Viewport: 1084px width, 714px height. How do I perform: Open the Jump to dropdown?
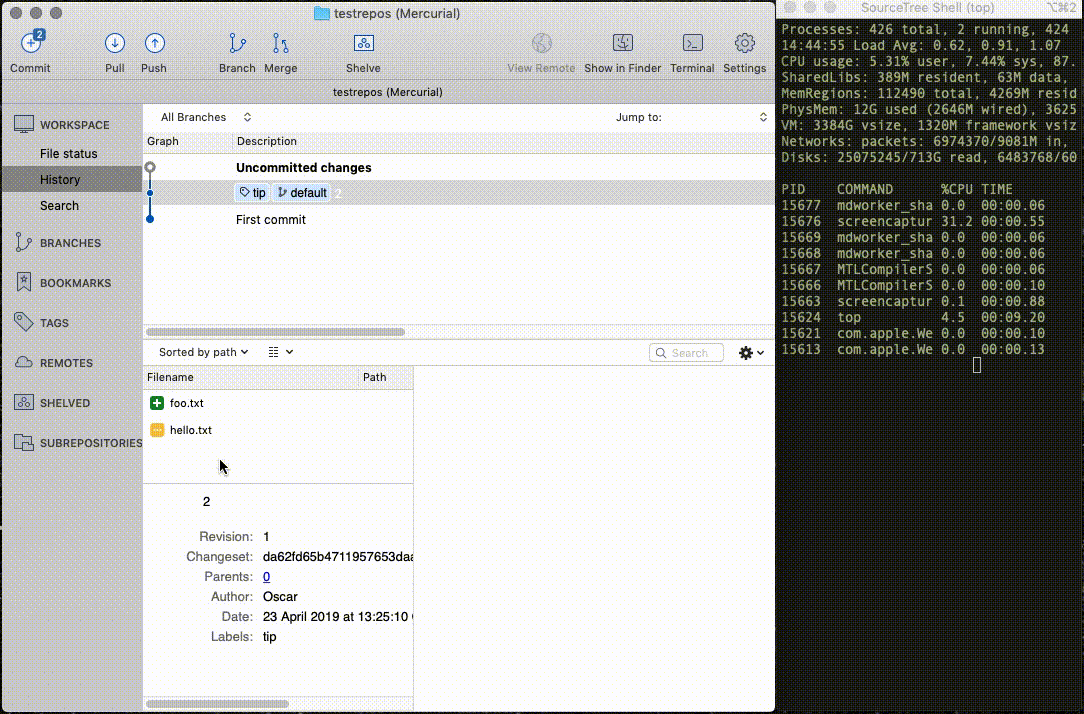pyautogui.click(x=692, y=118)
